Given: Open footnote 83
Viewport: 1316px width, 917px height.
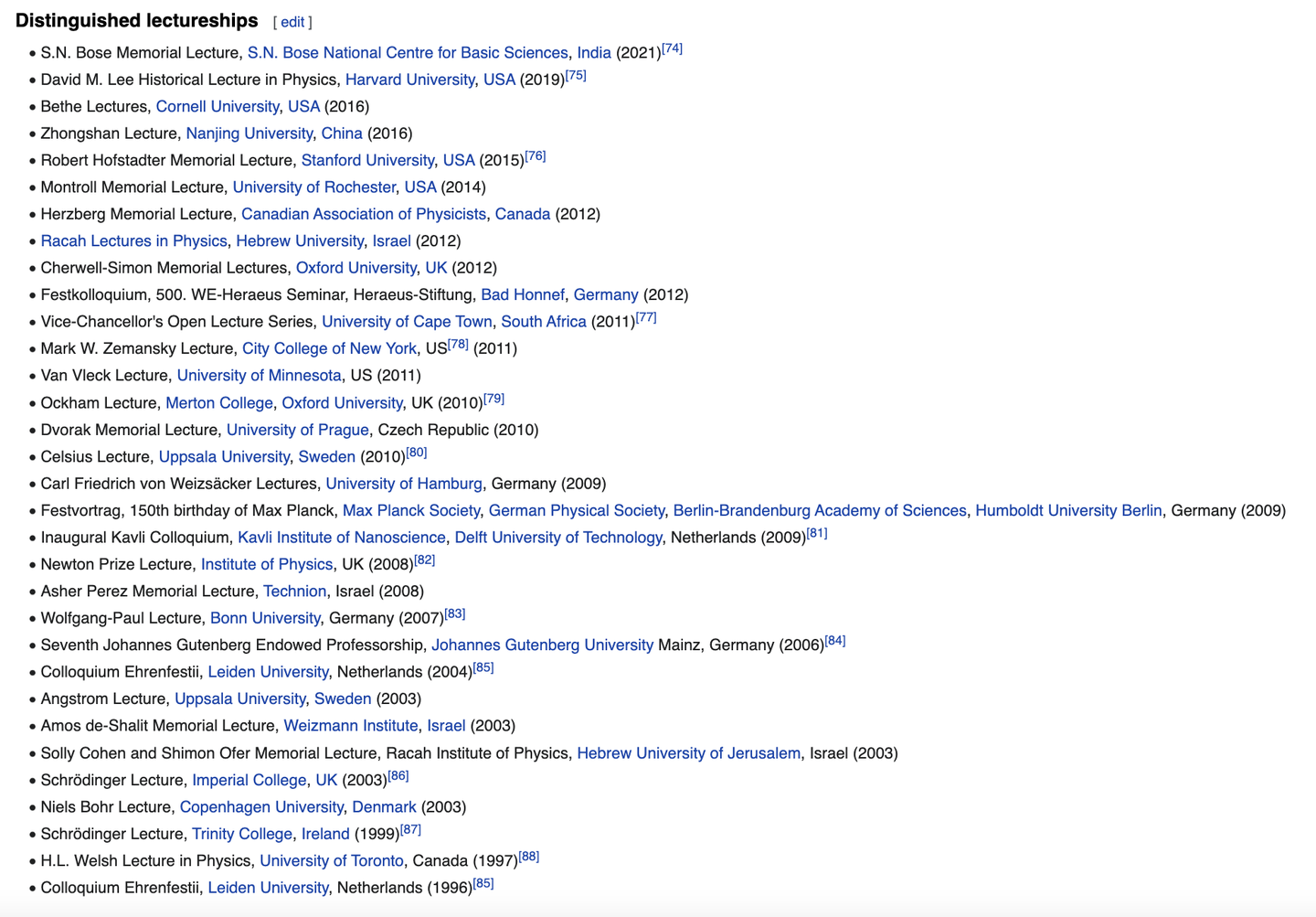Looking at the screenshot, I should [455, 614].
